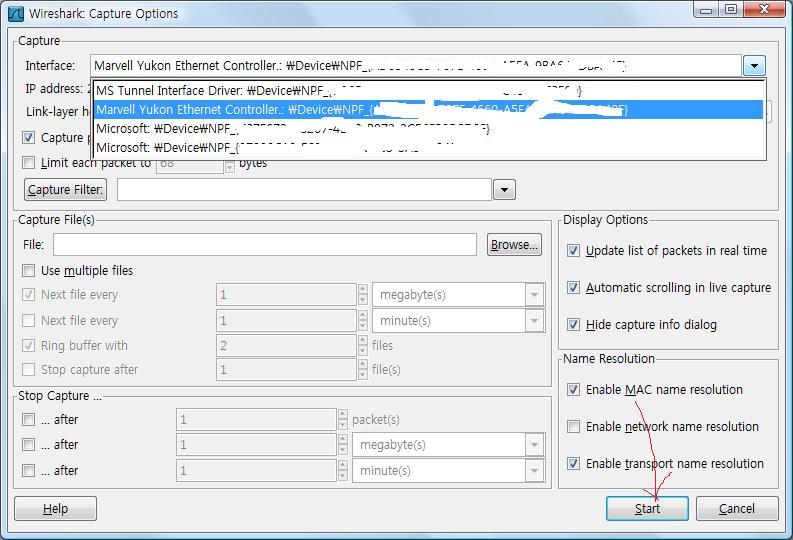Open the minute(s) unit dropdown for next file
Screen dimensions: 793x540
tap(534, 321)
